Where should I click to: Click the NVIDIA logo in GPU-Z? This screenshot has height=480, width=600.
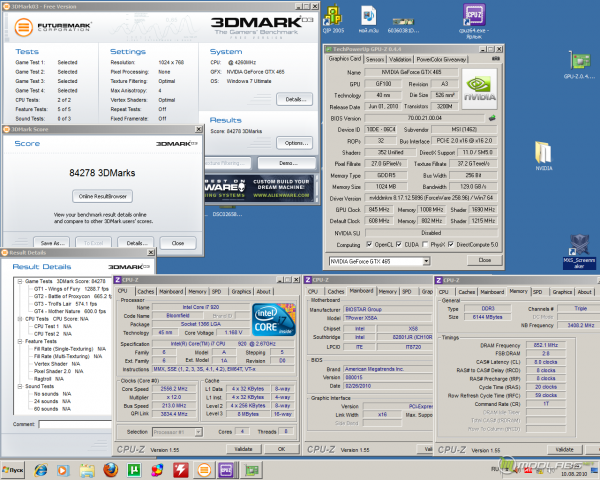tap(479, 89)
